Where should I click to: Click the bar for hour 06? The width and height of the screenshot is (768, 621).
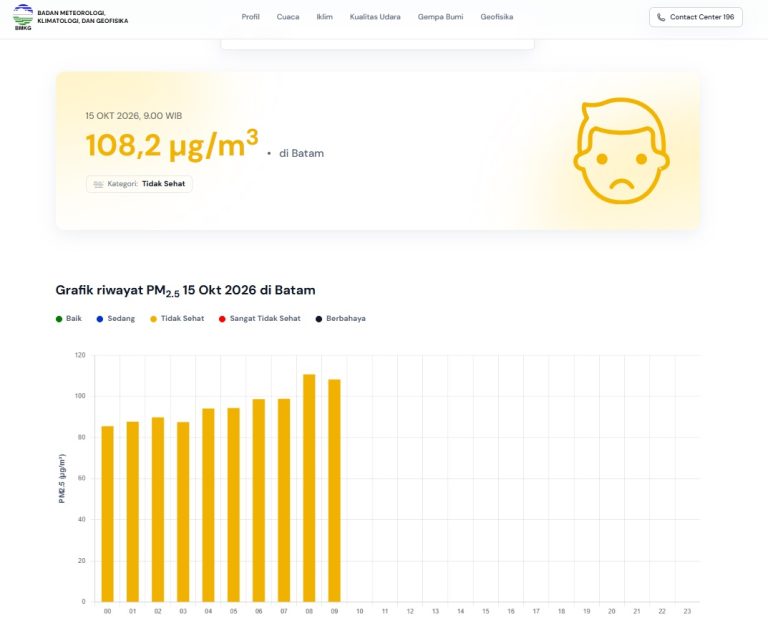pos(259,500)
